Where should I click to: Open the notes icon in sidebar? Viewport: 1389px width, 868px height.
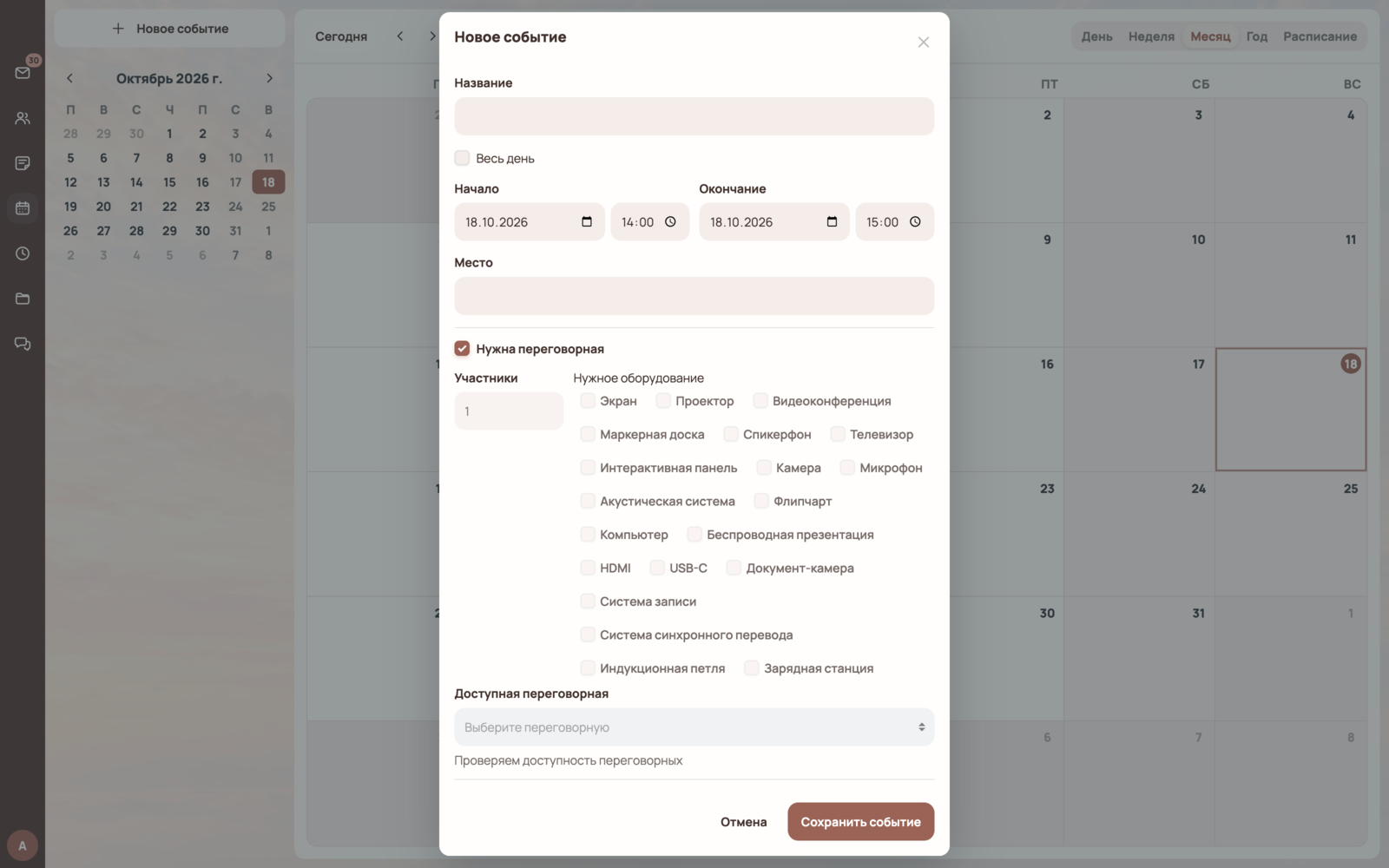23,163
